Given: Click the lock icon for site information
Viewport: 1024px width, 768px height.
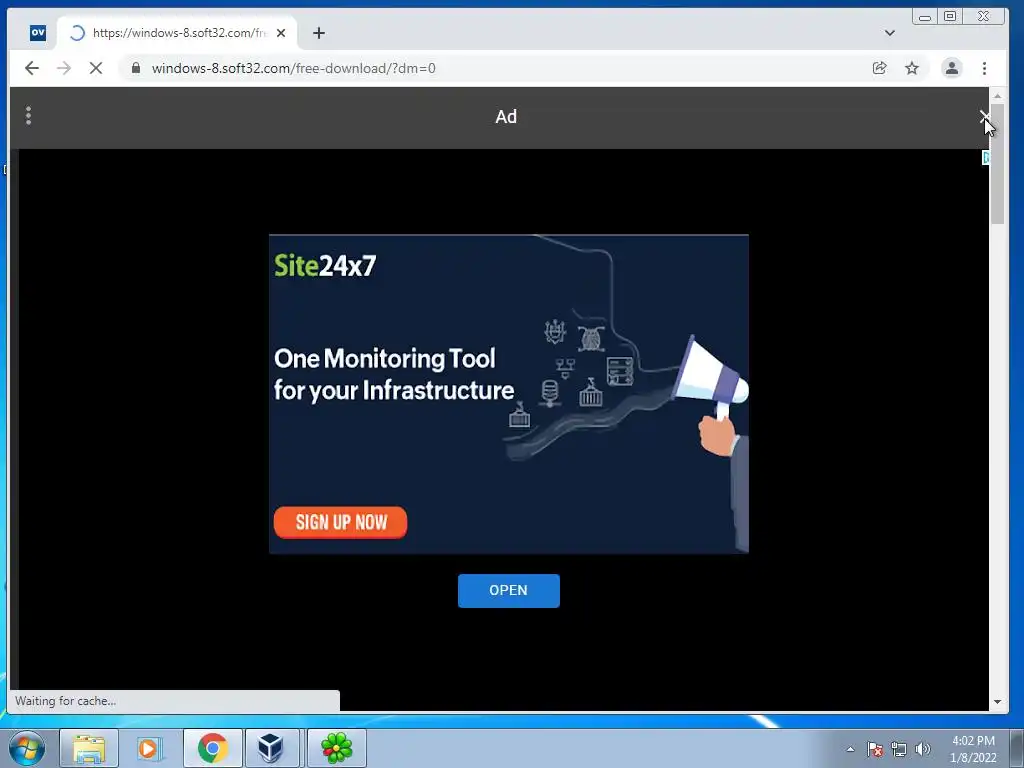Looking at the screenshot, I should [x=136, y=68].
